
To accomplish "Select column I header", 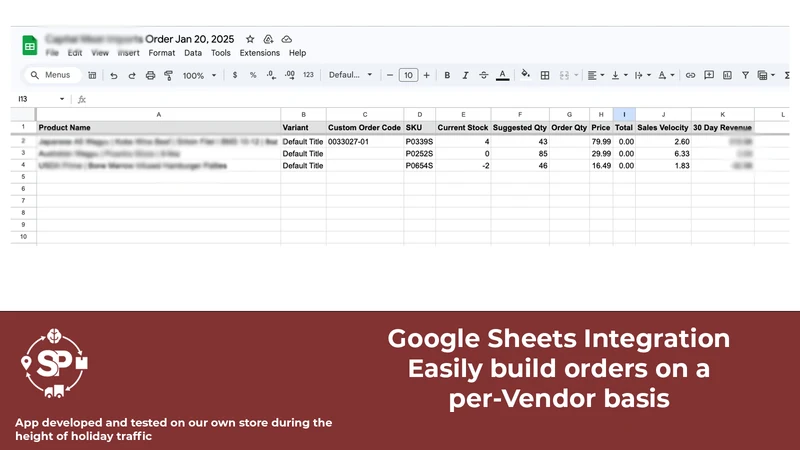I will coord(624,114).
